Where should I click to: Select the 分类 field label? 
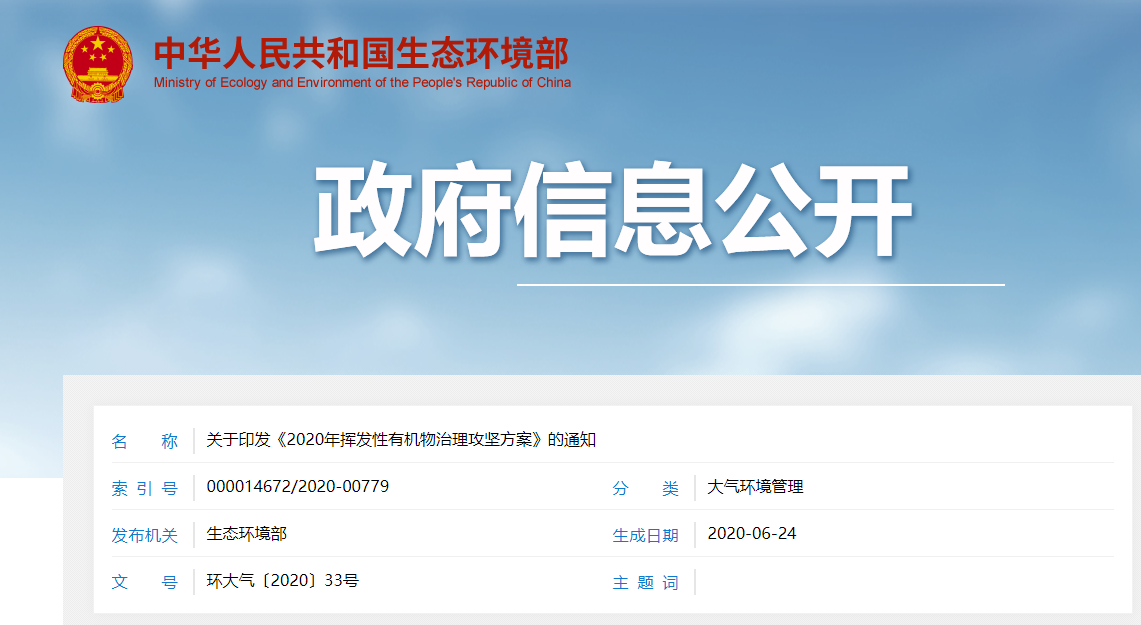tap(645, 488)
